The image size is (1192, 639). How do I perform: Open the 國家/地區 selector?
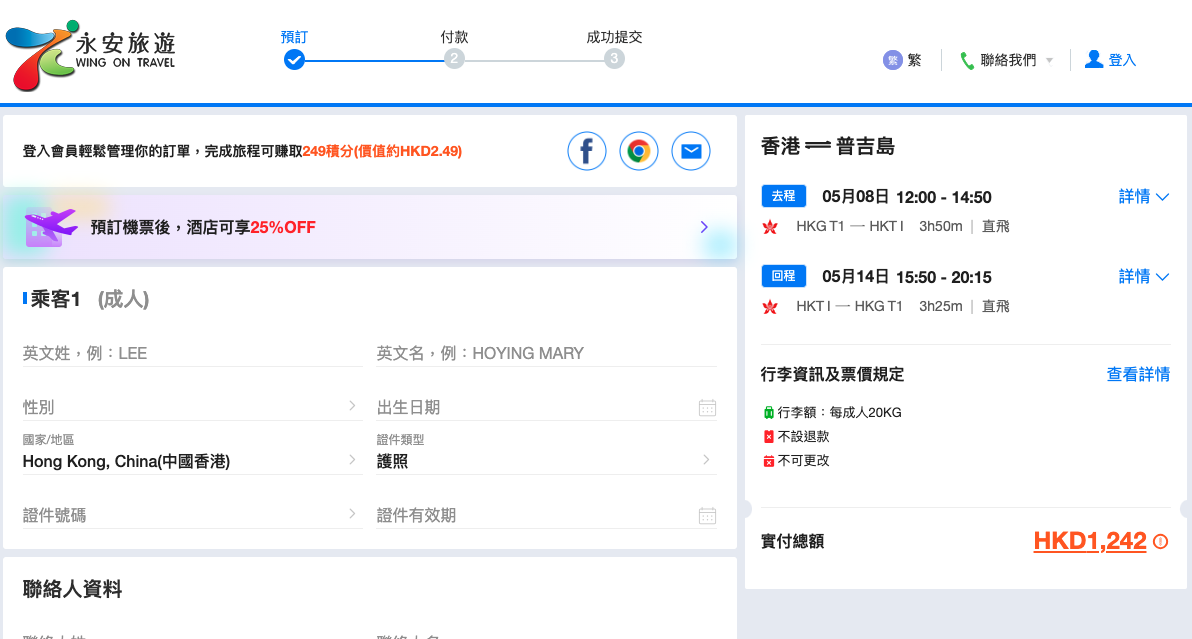190,460
